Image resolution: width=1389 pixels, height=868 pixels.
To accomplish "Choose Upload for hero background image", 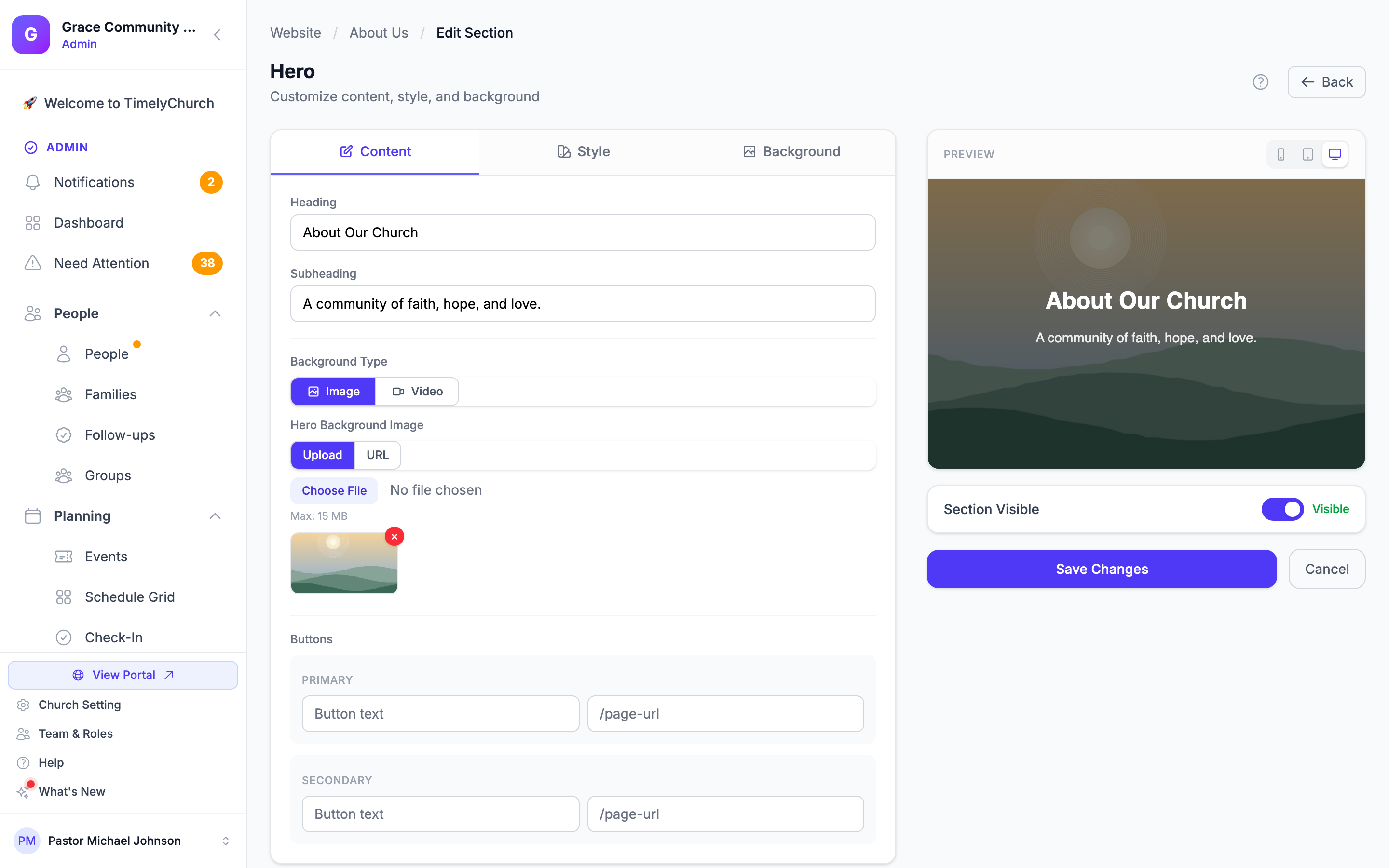I will point(323,455).
